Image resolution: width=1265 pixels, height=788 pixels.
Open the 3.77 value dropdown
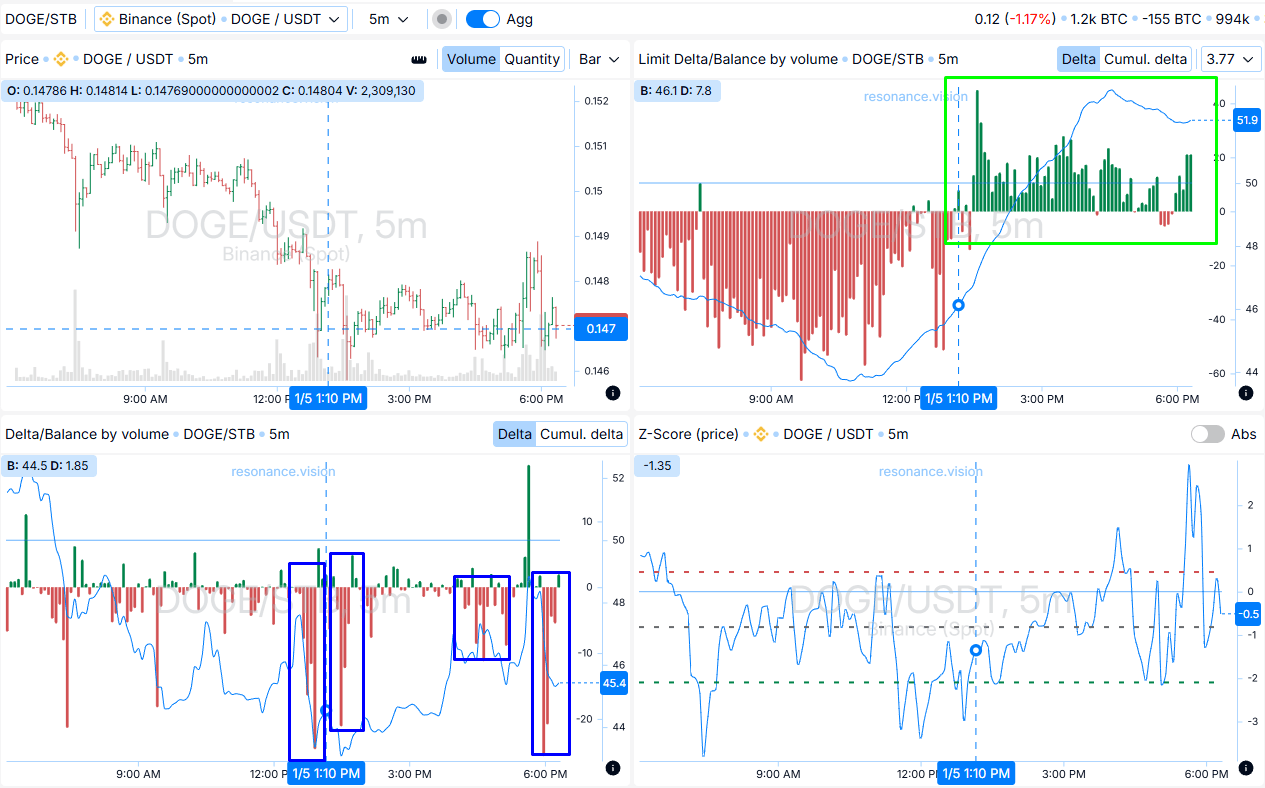click(1230, 59)
